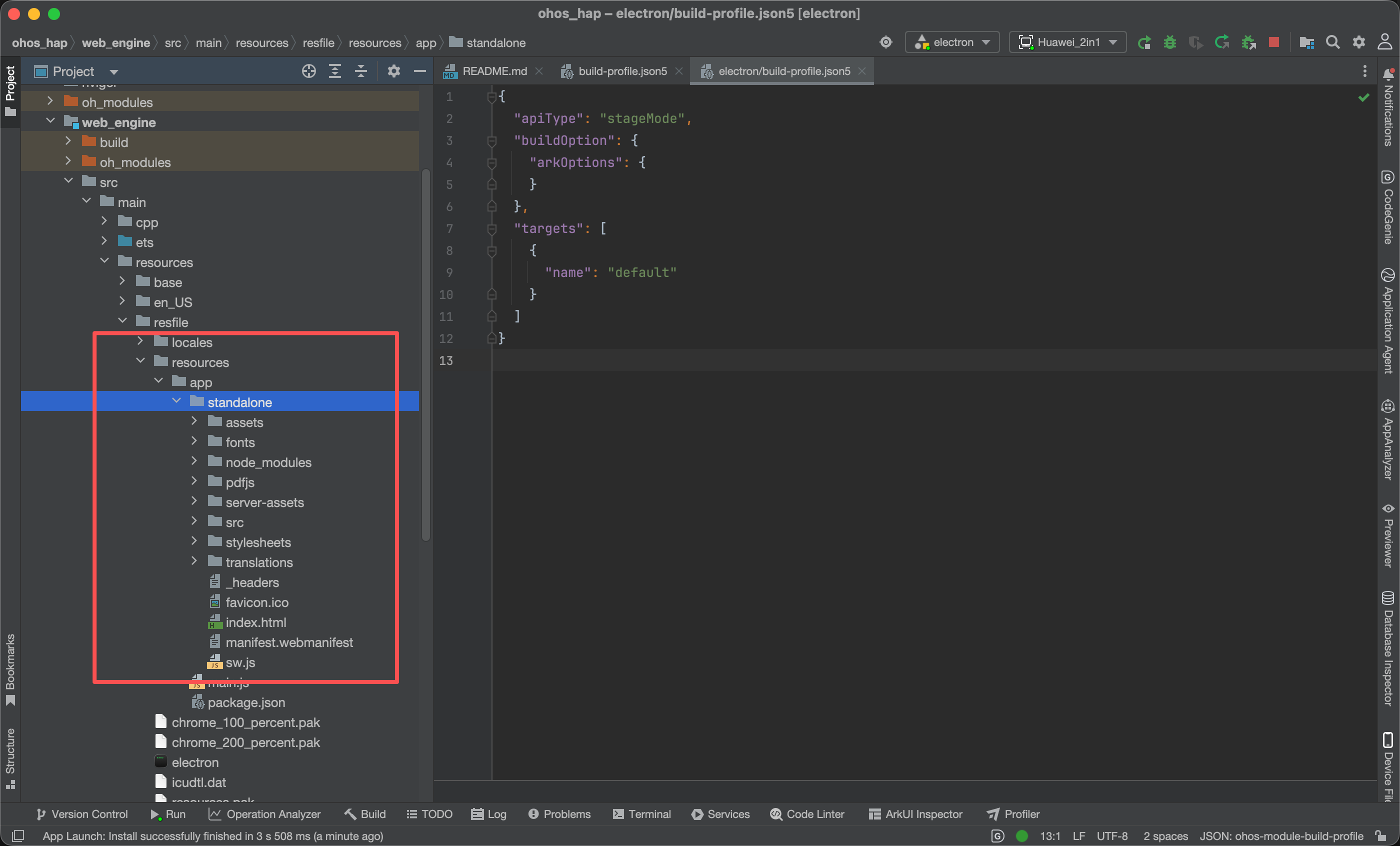Open Notifications side panel
The height and width of the screenshot is (846, 1400).
point(1388,107)
